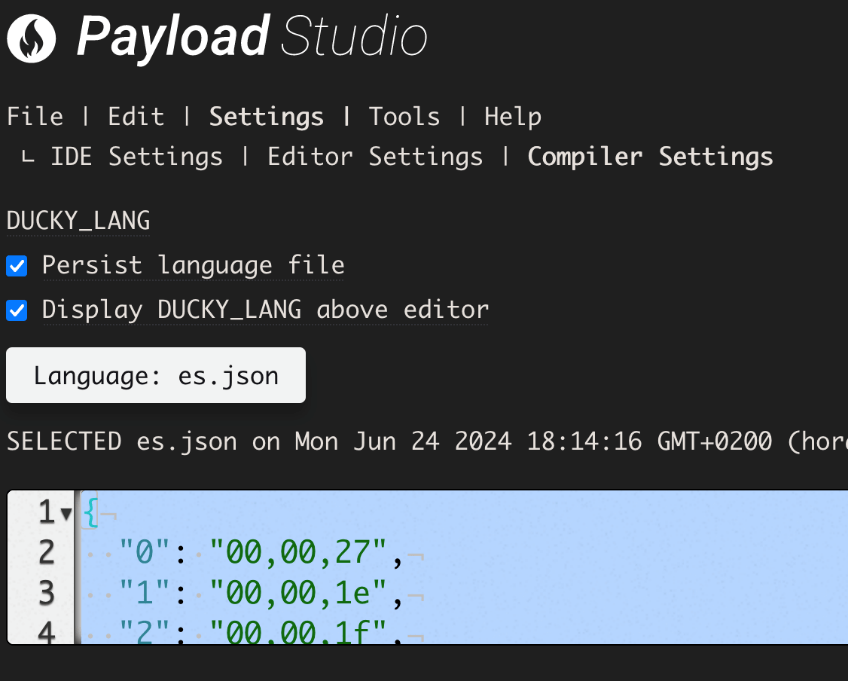Toggle Display DUCKY_LANG above editor checkbox
848x681 pixels.
pos(17,310)
